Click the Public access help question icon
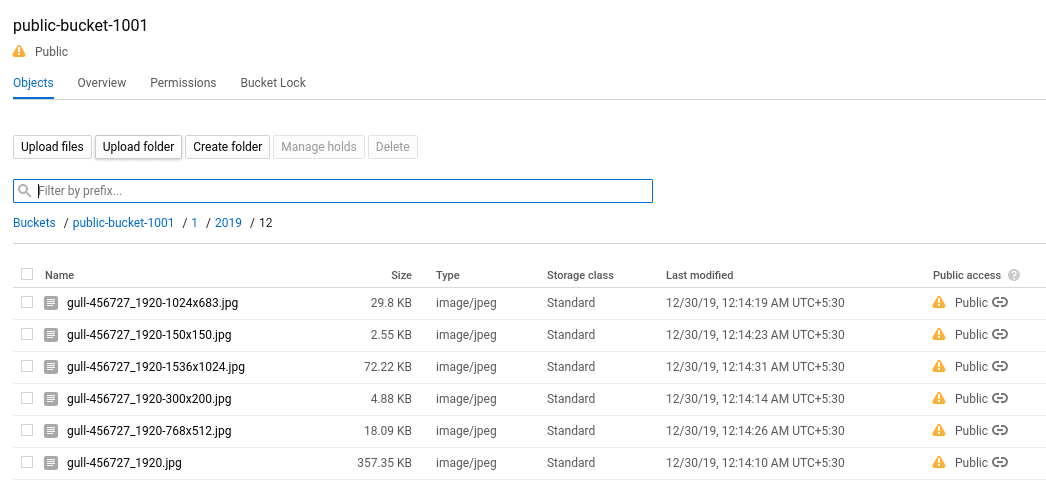Viewport: 1046px width, 484px height. click(x=1014, y=275)
